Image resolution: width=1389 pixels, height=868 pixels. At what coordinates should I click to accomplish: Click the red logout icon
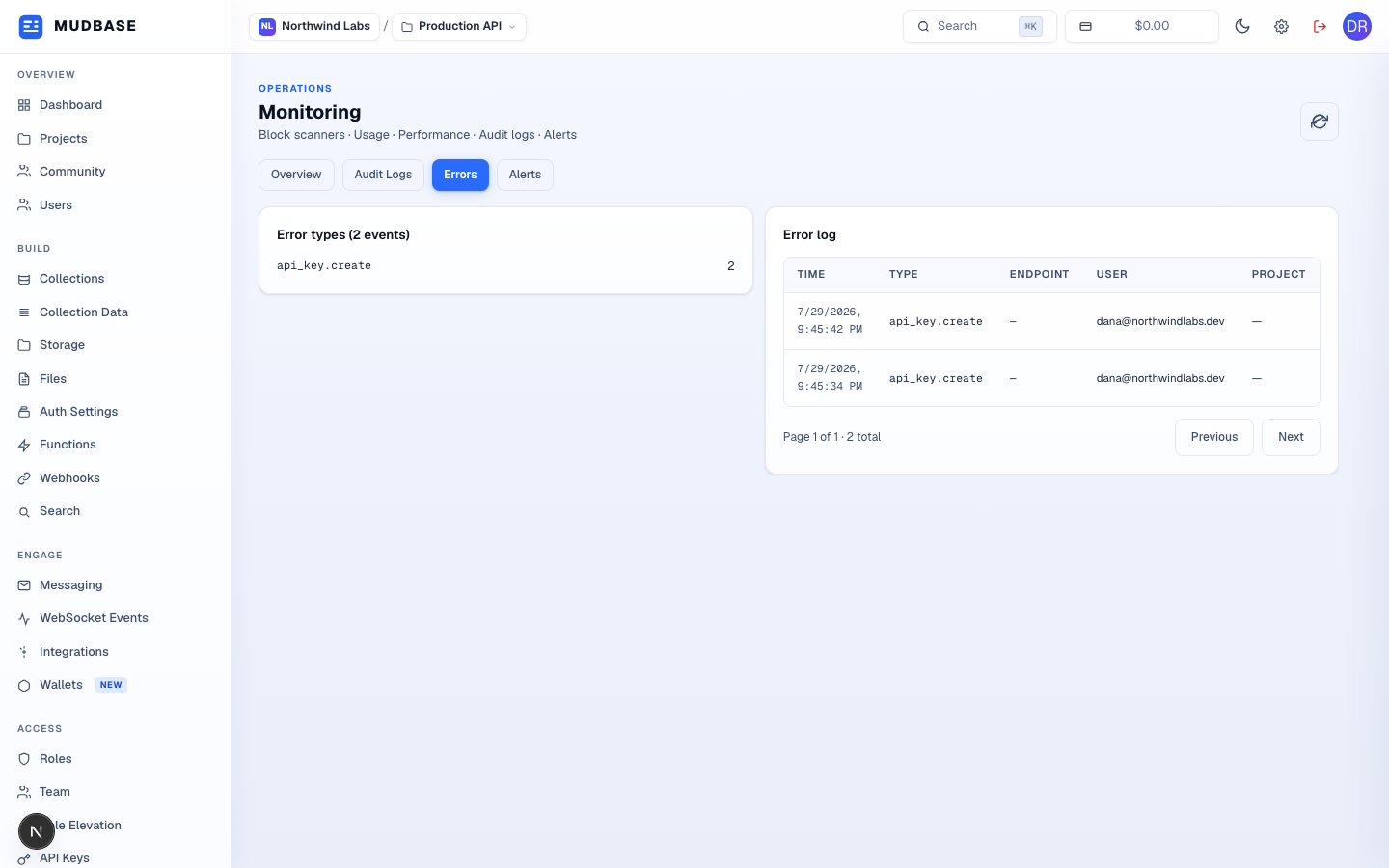1320,27
